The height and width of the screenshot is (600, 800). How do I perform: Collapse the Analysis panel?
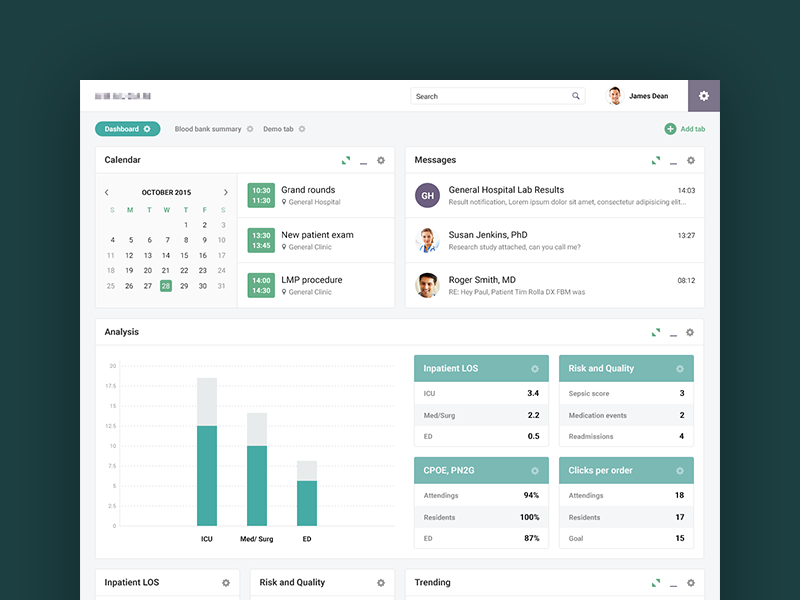click(x=673, y=335)
